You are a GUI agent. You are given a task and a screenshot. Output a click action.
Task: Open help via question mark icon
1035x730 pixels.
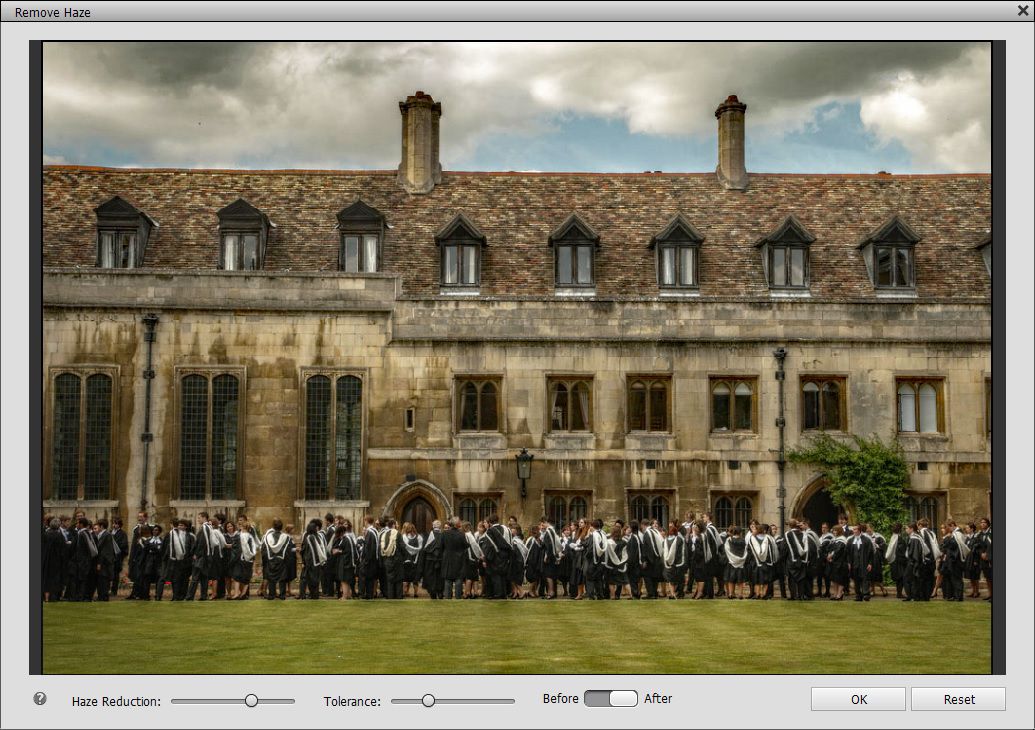pyautogui.click(x=40, y=698)
